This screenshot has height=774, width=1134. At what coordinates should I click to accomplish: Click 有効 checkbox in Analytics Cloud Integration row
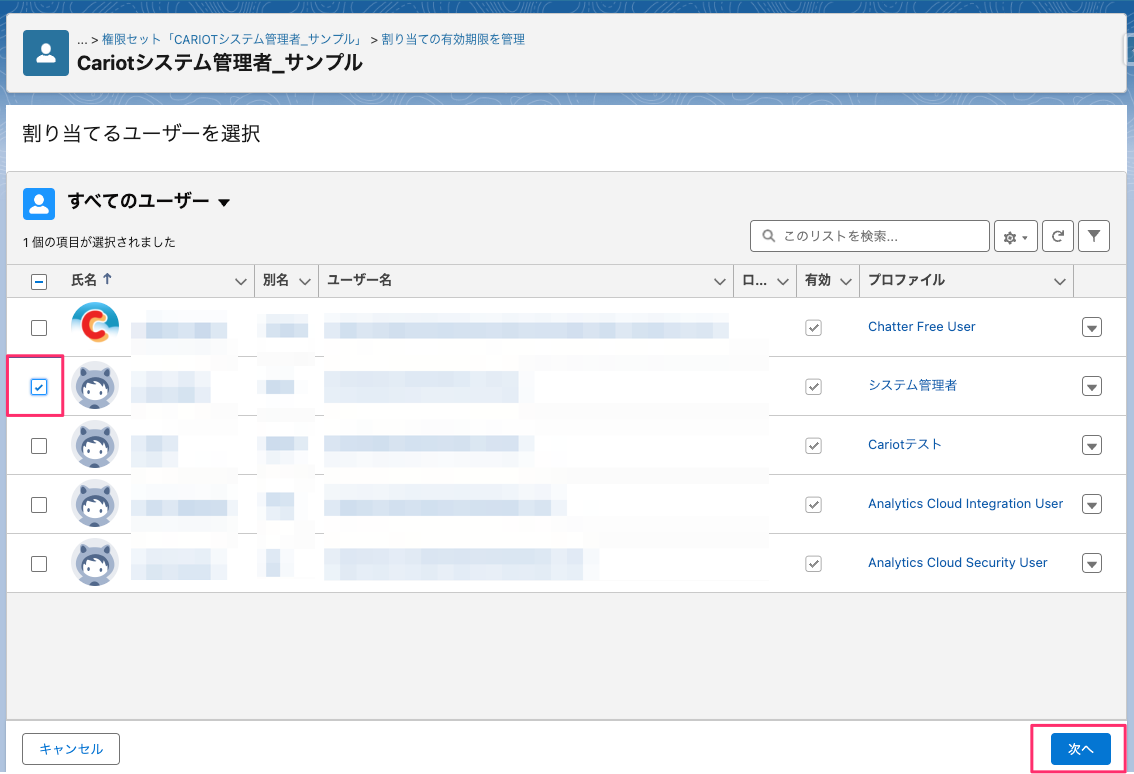click(x=814, y=505)
